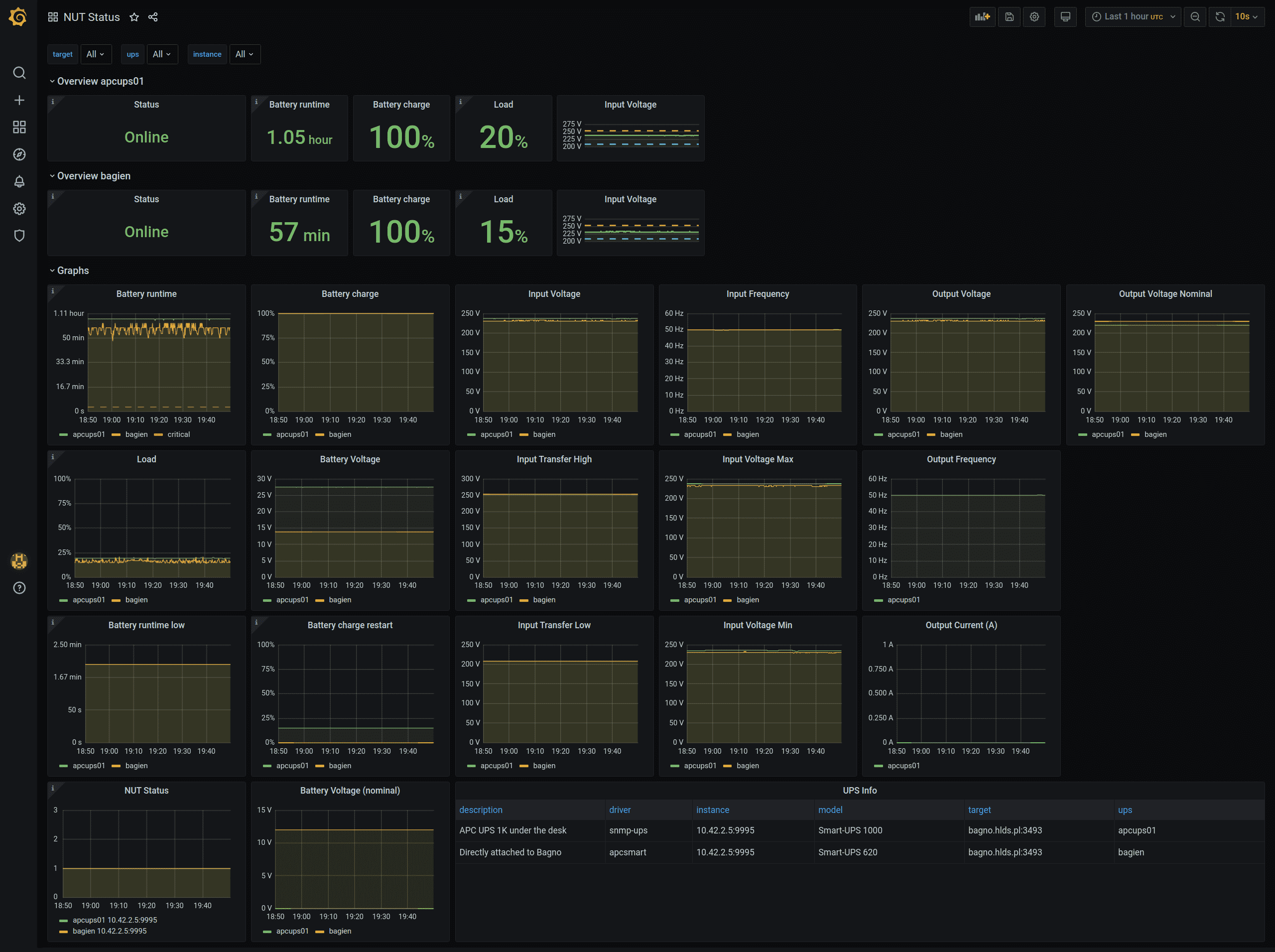This screenshot has height=952, width=1275.
Task: Sort UPS Info by driver column
Action: pyautogui.click(x=620, y=810)
